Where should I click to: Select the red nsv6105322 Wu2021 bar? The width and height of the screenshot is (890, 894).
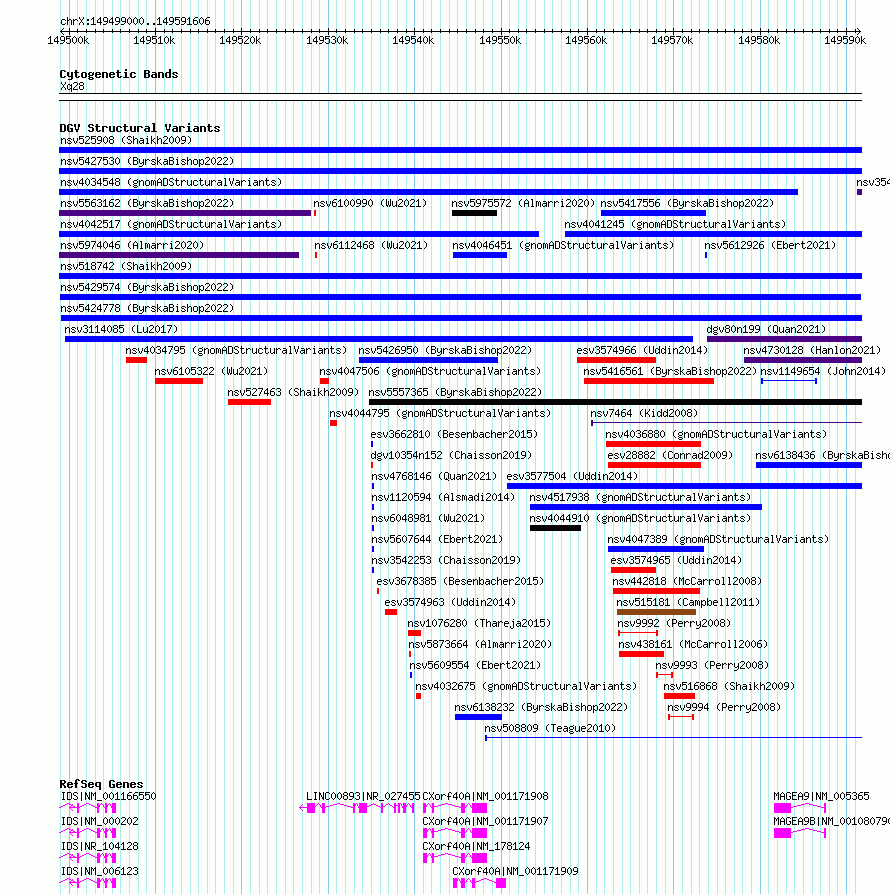coord(179,381)
